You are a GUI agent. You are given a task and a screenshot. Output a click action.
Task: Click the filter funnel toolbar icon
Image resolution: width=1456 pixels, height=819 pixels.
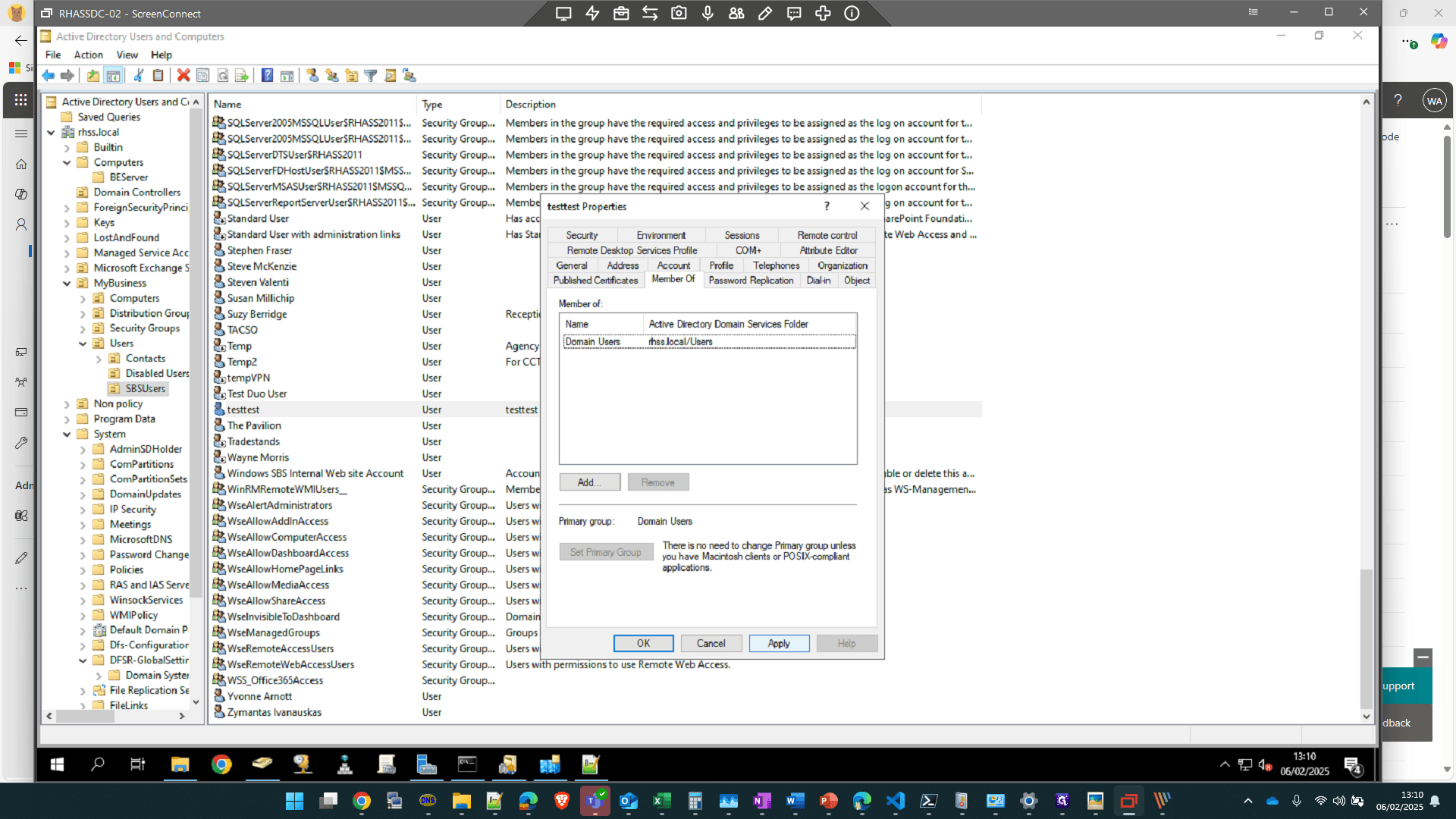tap(371, 75)
